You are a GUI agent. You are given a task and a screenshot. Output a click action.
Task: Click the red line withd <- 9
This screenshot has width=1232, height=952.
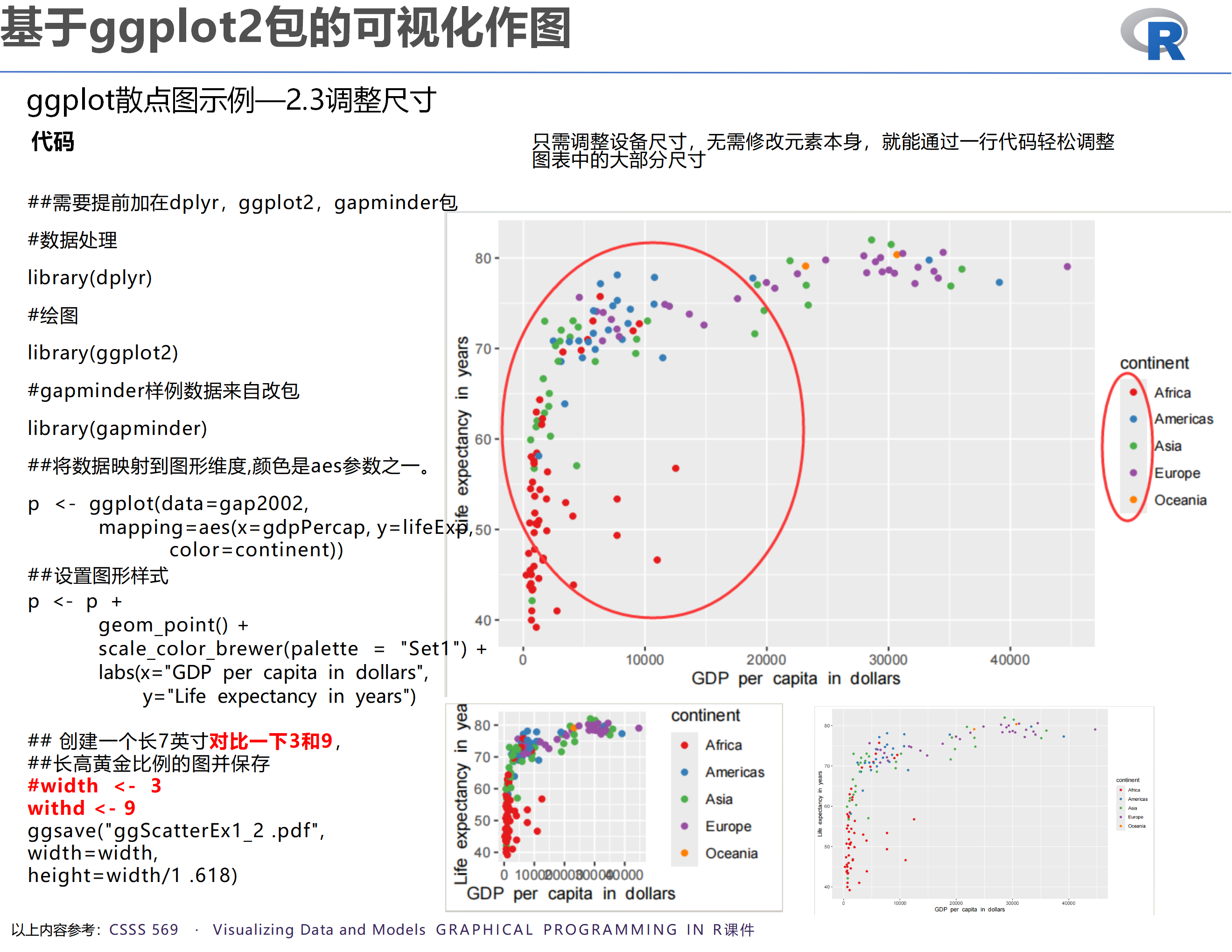[82, 808]
